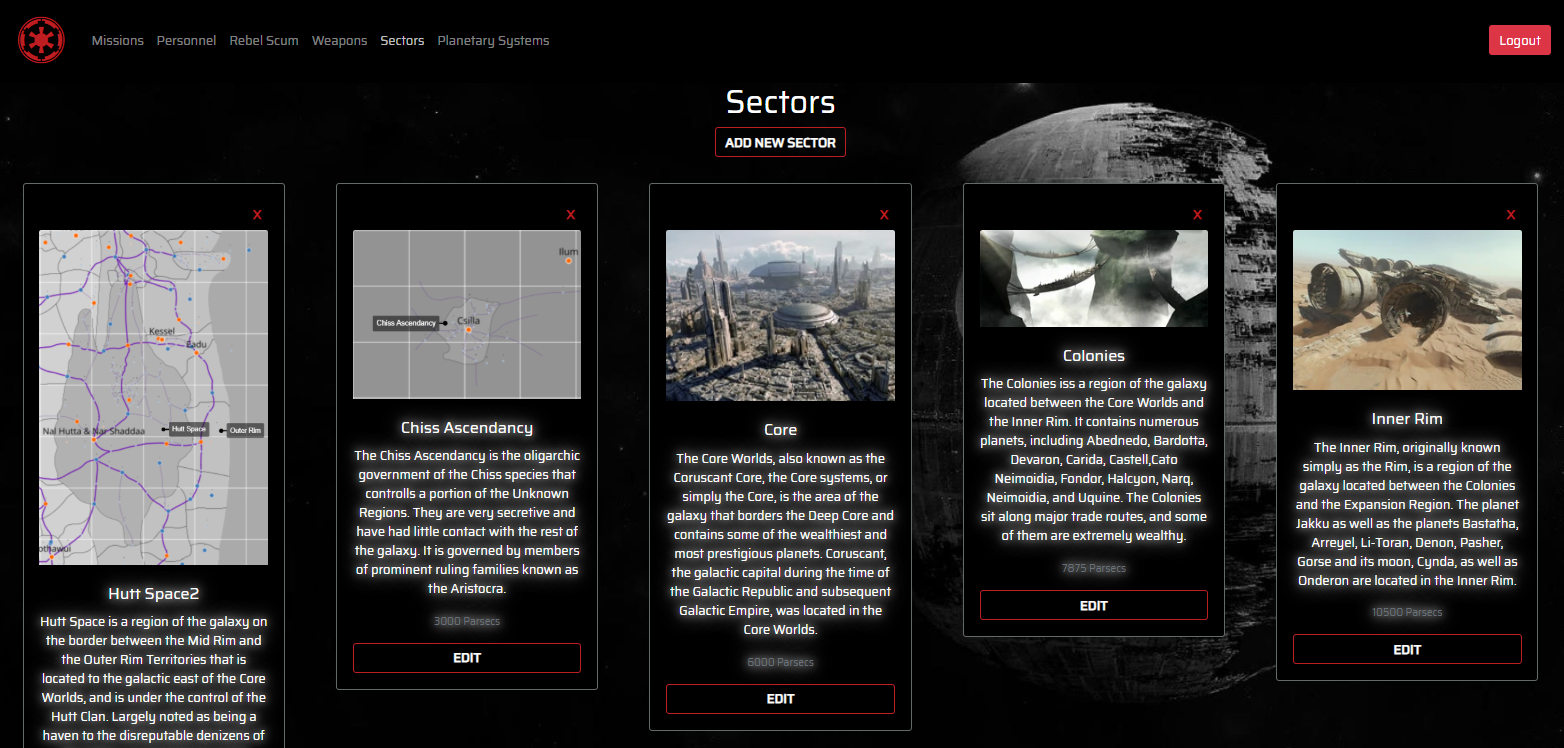Viewport: 1564px width, 748px height.
Task: Go to Personnel in navbar
Action: pos(186,41)
